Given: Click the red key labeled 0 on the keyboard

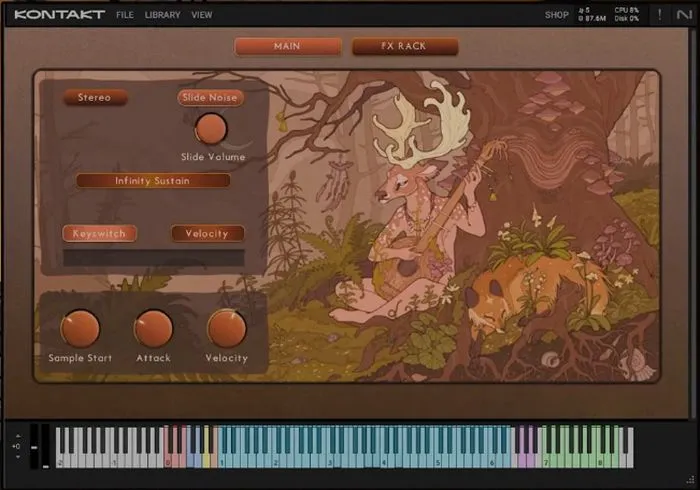Looking at the screenshot, I should (168, 461).
